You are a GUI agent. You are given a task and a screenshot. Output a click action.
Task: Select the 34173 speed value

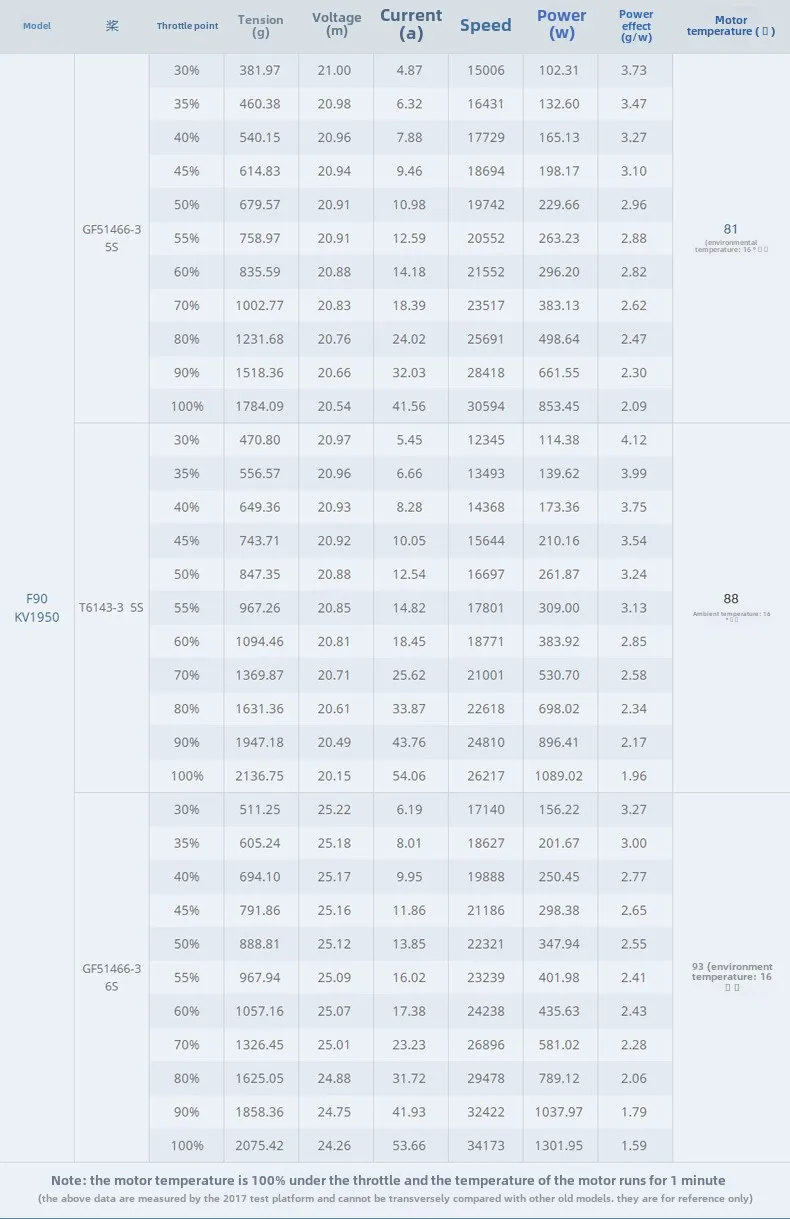[x=486, y=1145]
